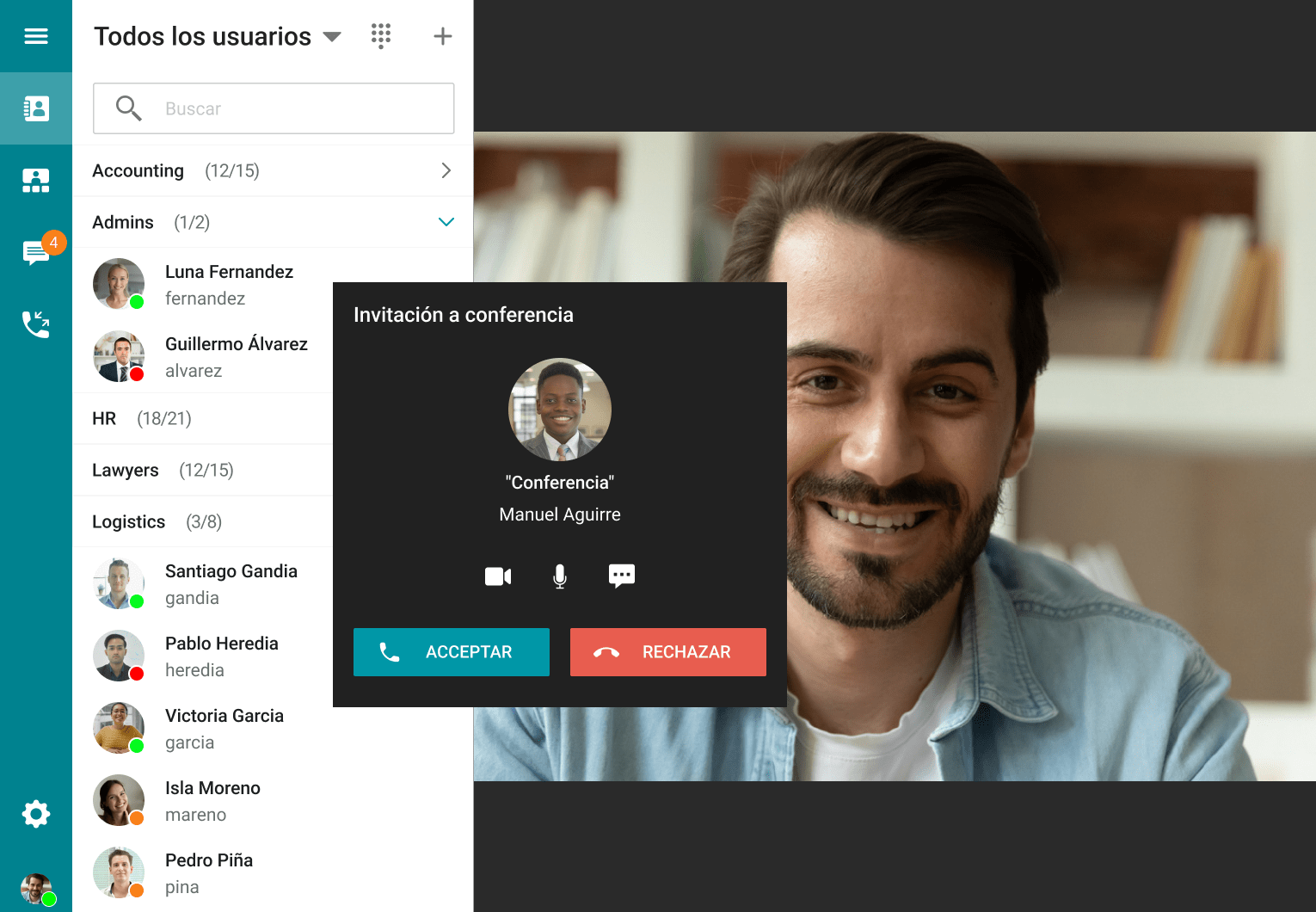Toggle the microphone in invitation dialog
The height and width of the screenshot is (912, 1316).
coord(560,576)
